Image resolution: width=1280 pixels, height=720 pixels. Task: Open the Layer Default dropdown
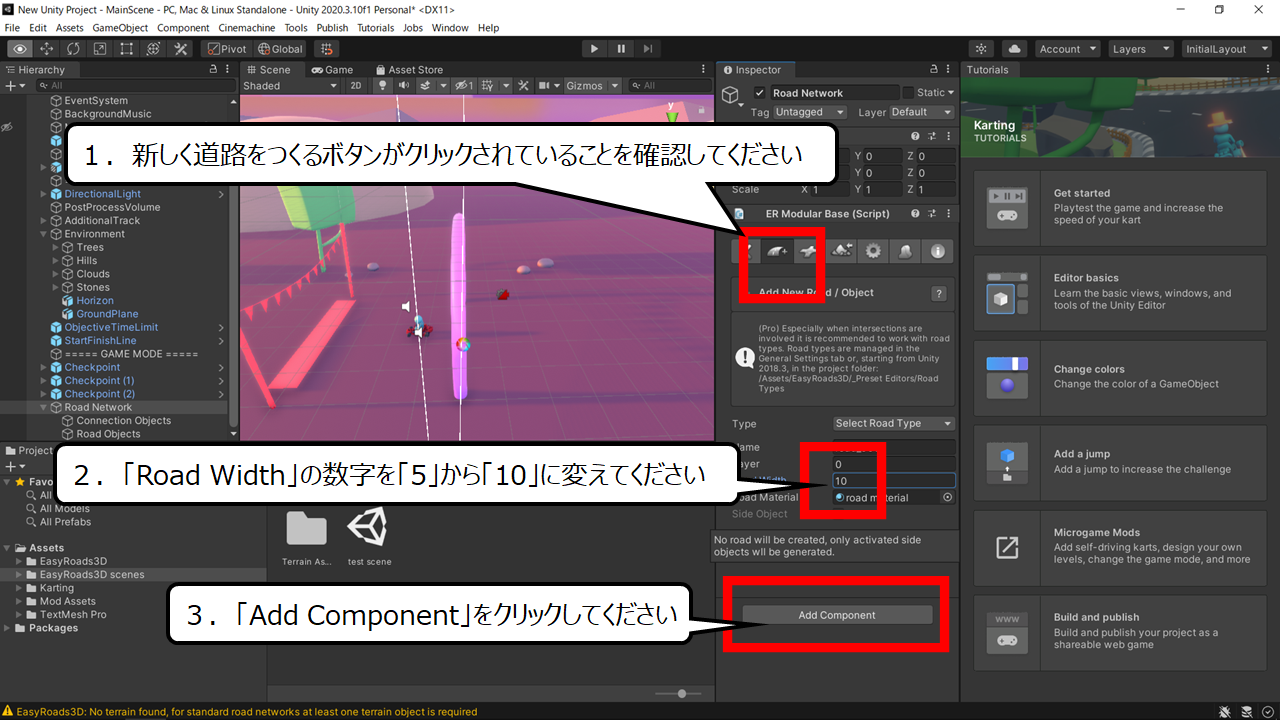click(x=922, y=112)
